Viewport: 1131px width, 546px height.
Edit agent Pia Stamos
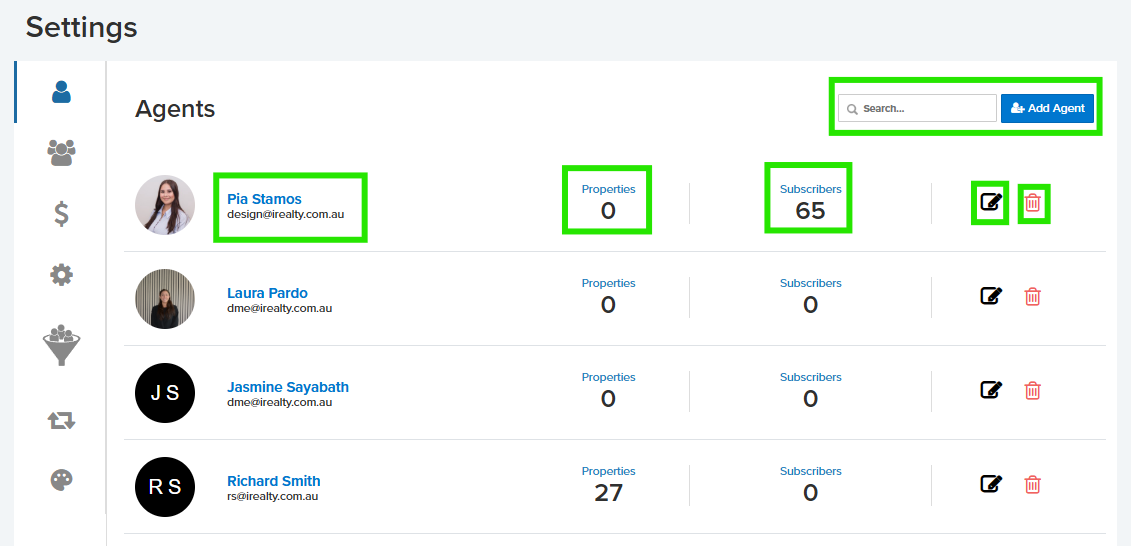tap(990, 203)
